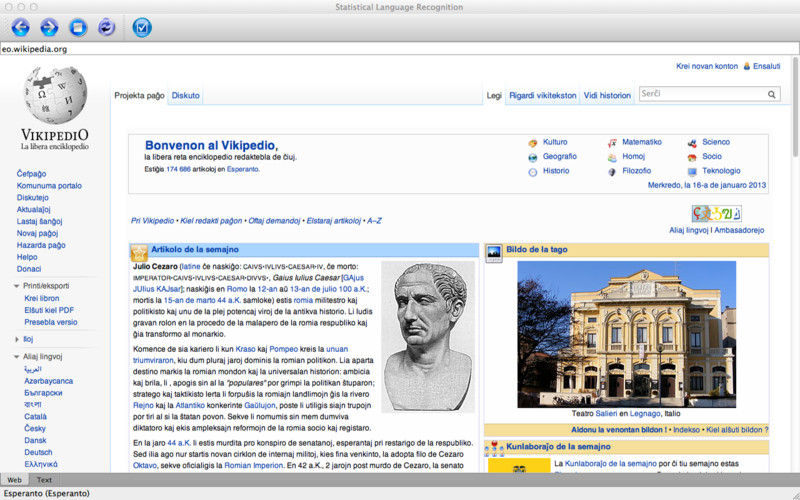800x500 pixels.
Task: Open the Pompeo link in the article
Action: 283,349
